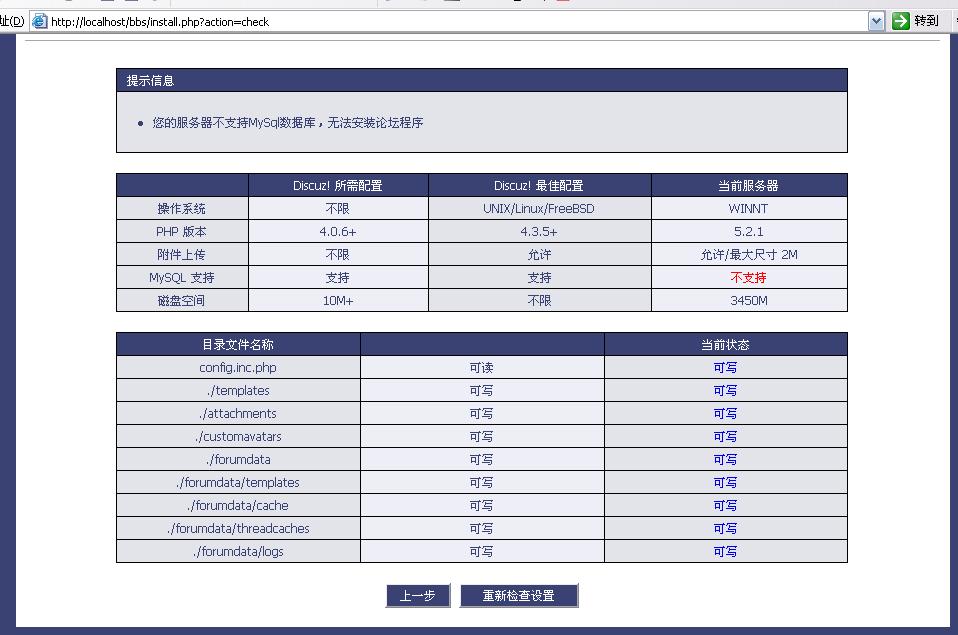Click the 操作系统 row label

point(182,208)
